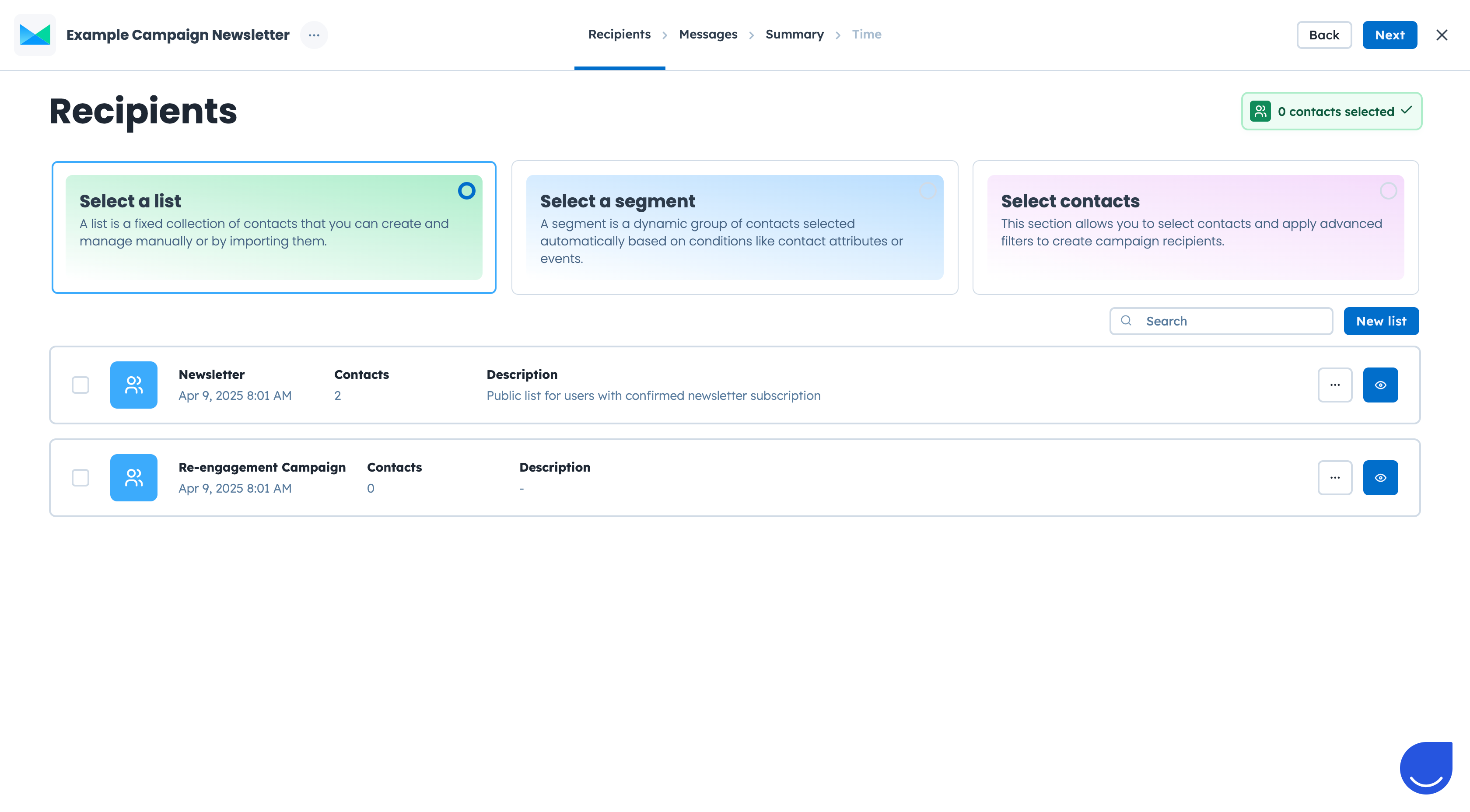
Task: Click the campaign envelope logo icon
Action: click(35, 35)
